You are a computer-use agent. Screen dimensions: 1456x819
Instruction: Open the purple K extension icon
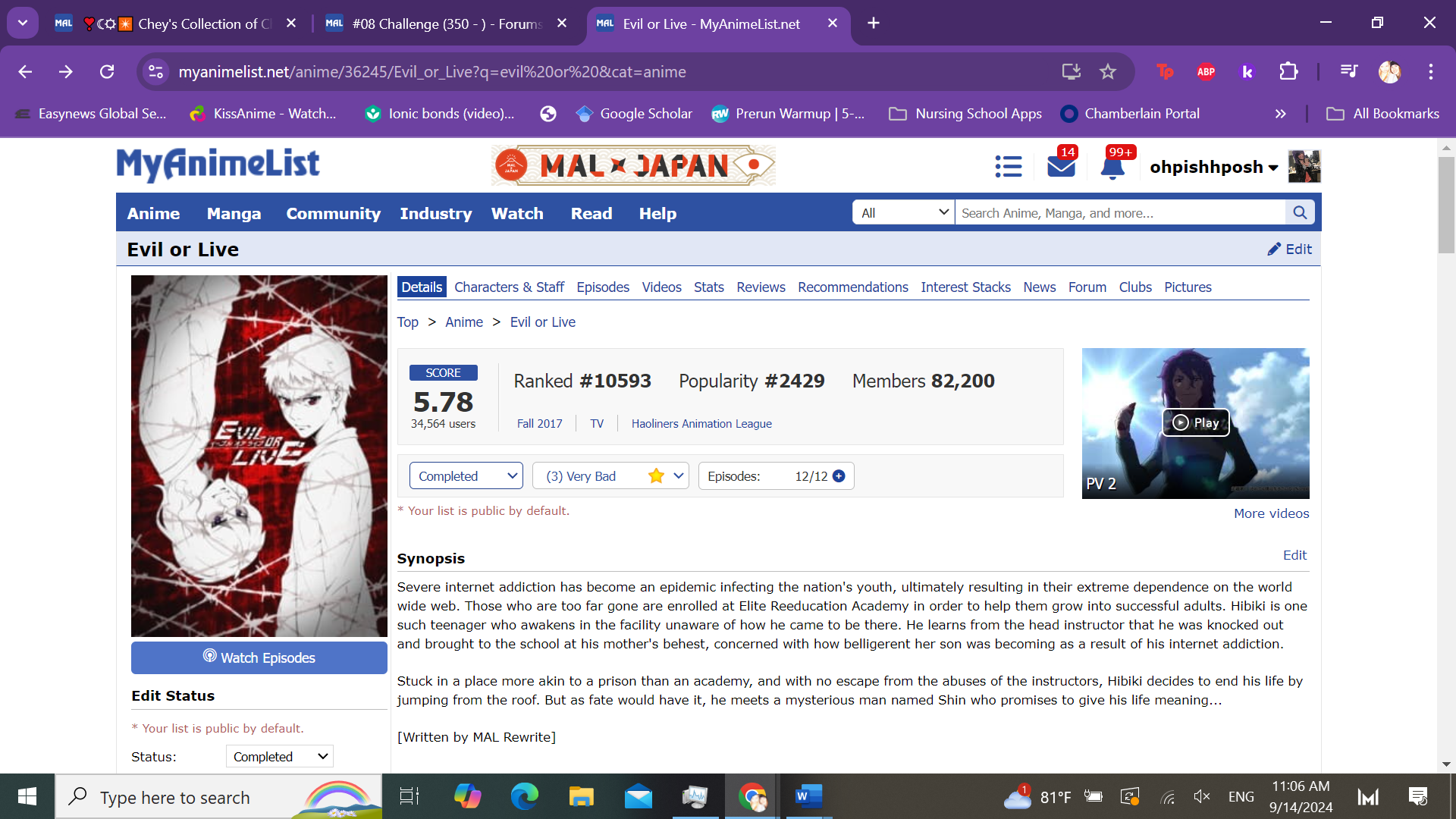click(1247, 71)
